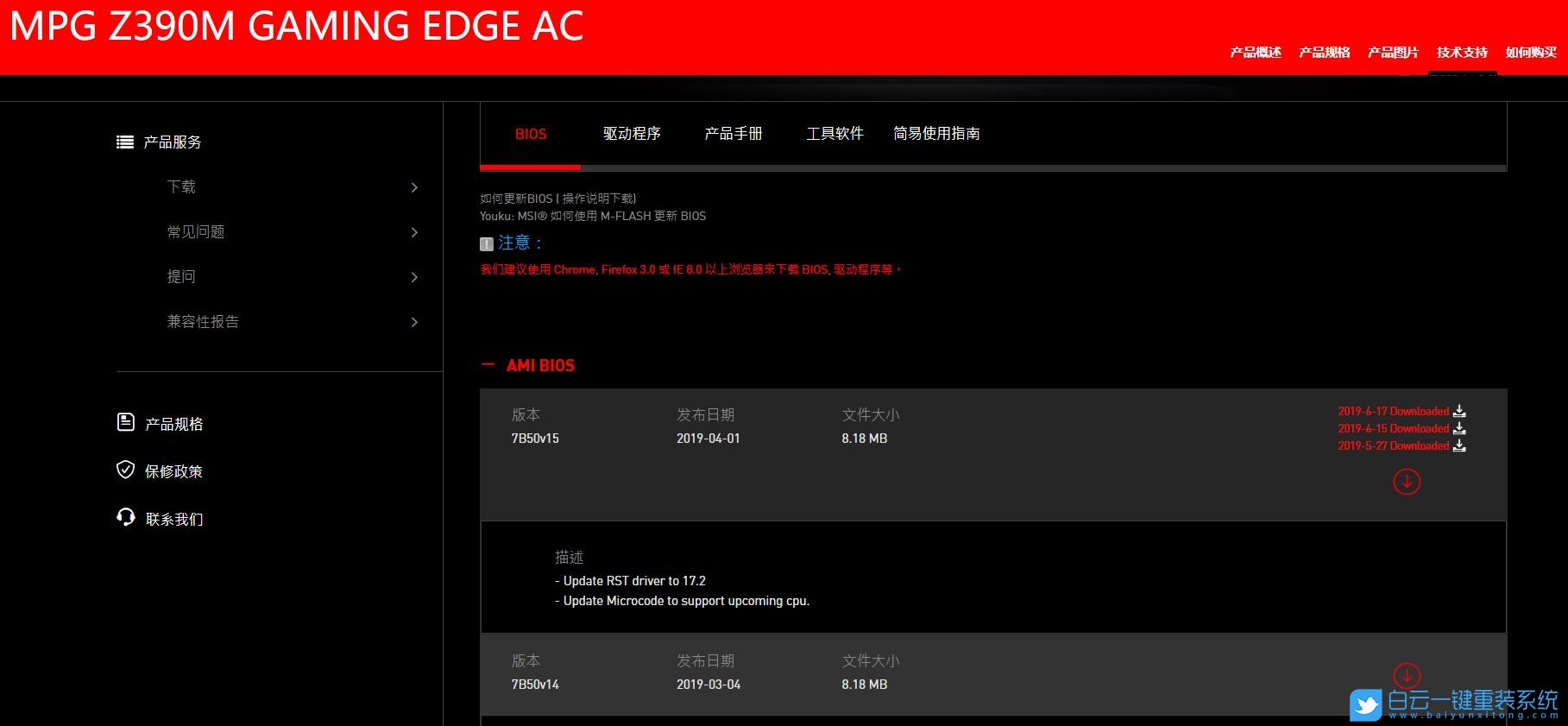The height and width of the screenshot is (726, 1568).
Task: Click the 产品规格 document icon in sidebar
Action: (x=126, y=422)
